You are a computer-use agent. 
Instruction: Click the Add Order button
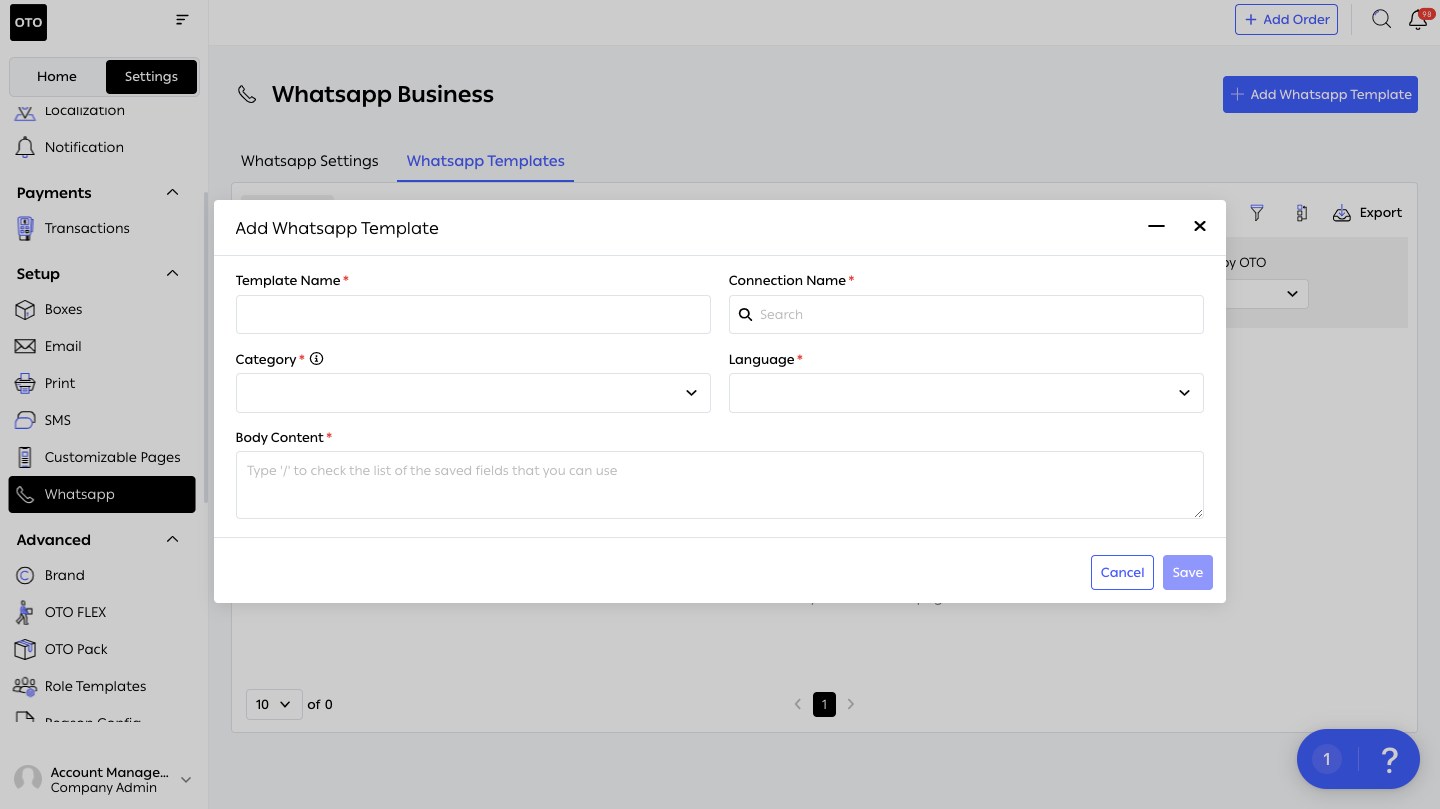[x=1286, y=19]
